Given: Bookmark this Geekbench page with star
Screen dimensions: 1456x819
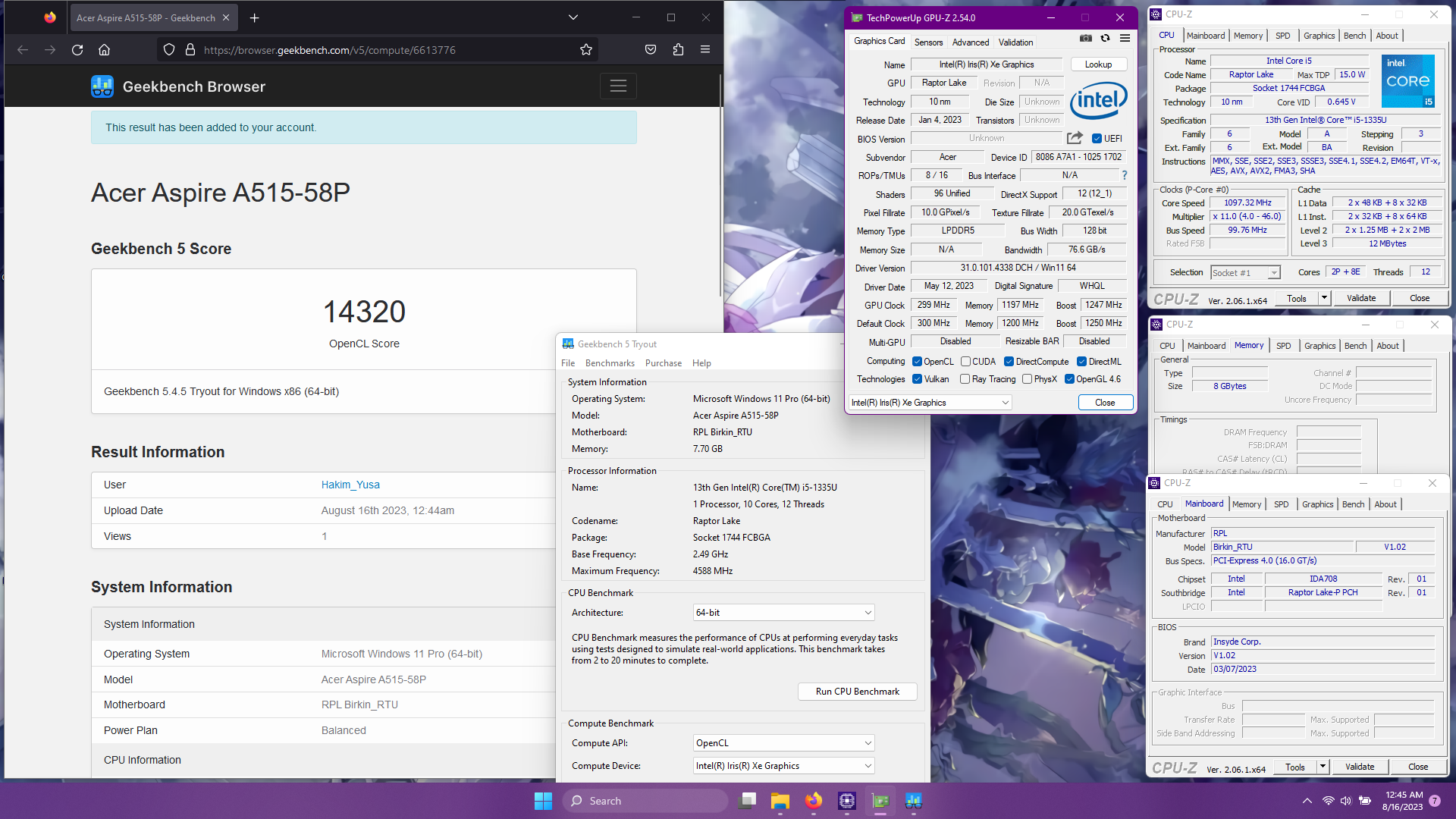Looking at the screenshot, I should coord(586,50).
